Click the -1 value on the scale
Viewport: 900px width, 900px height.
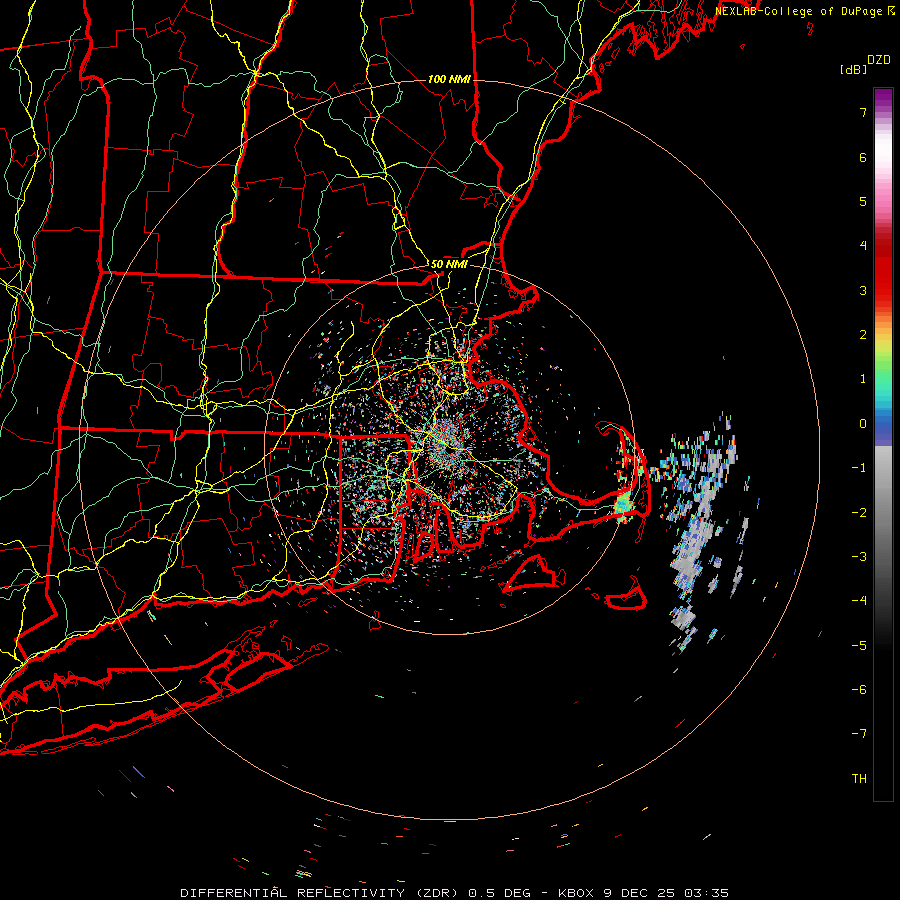859,468
